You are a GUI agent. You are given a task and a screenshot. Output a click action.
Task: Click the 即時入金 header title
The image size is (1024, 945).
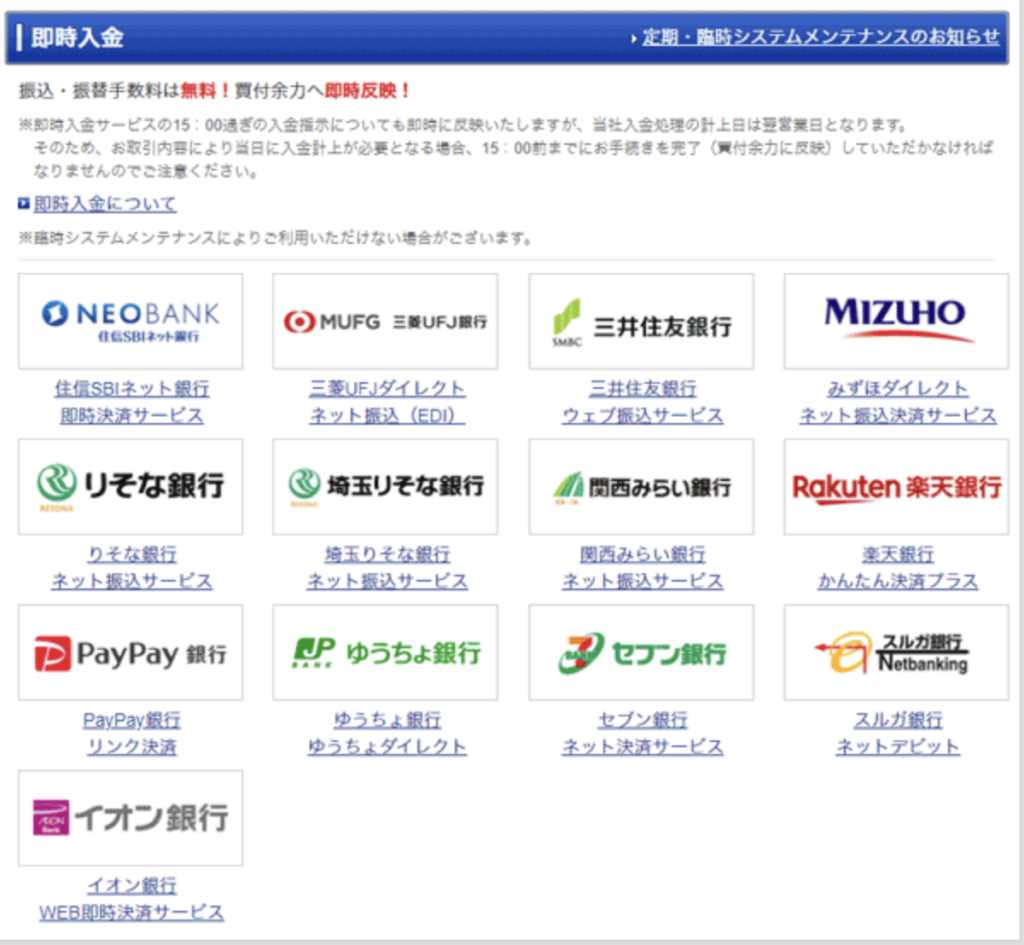[77, 37]
